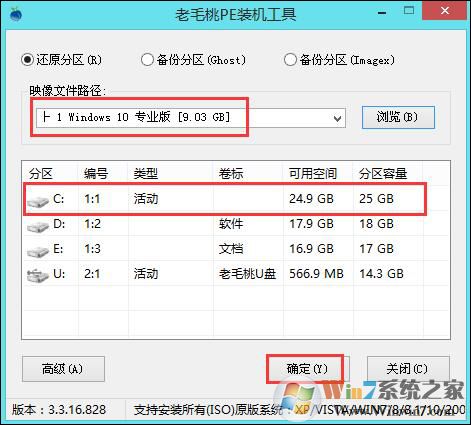Viewport: 471px width, 425px height.
Task: Click the 25 GB capacity cell
Action: (x=376, y=199)
